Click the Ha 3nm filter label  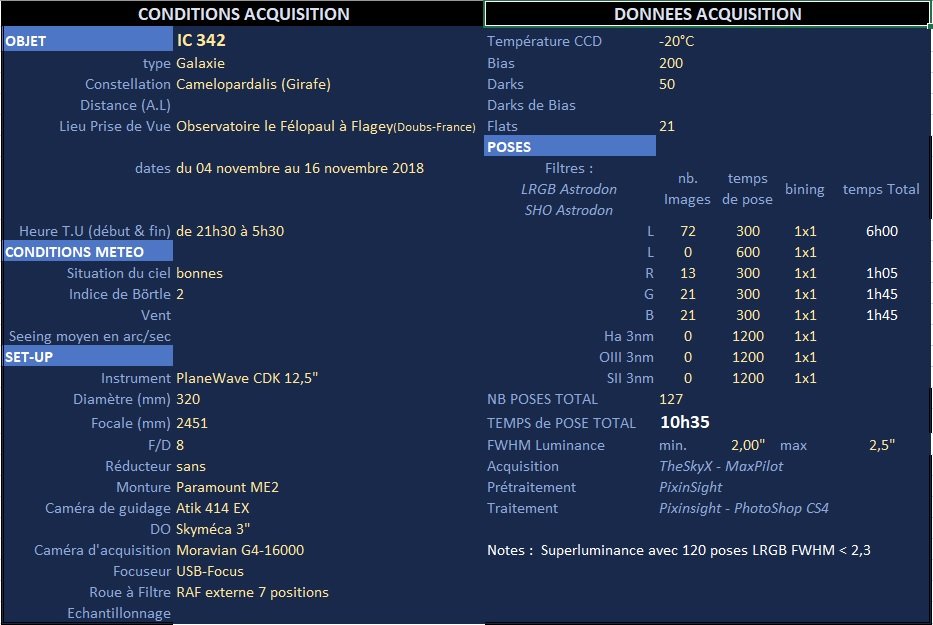pos(629,336)
